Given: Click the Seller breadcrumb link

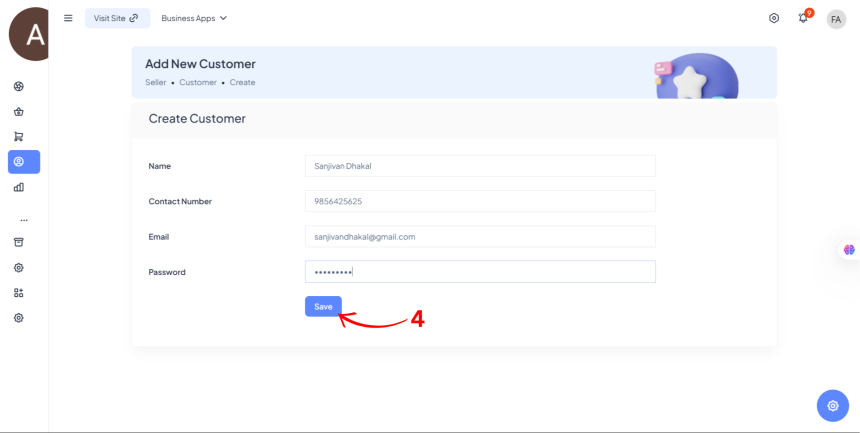Looking at the screenshot, I should pos(156,82).
